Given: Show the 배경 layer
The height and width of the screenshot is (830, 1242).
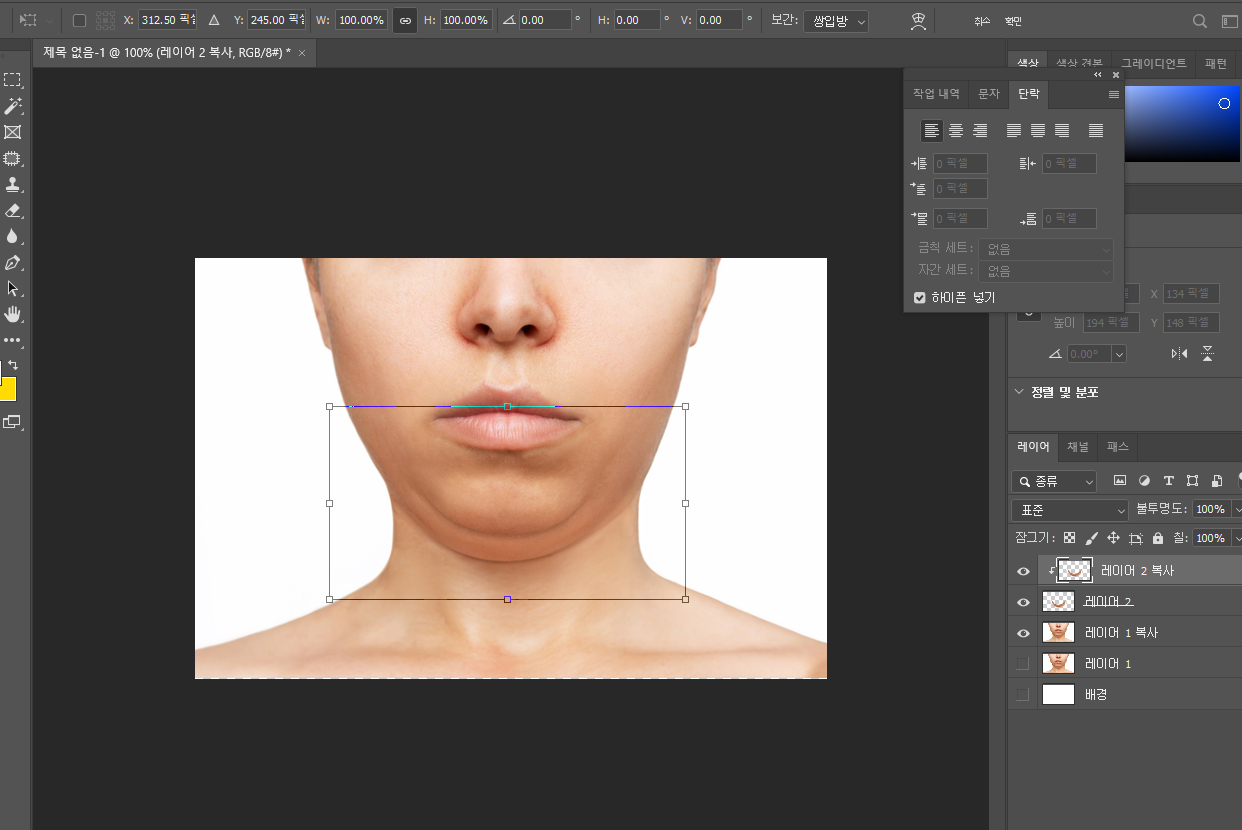Looking at the screenshot, I should (1022, 695).
